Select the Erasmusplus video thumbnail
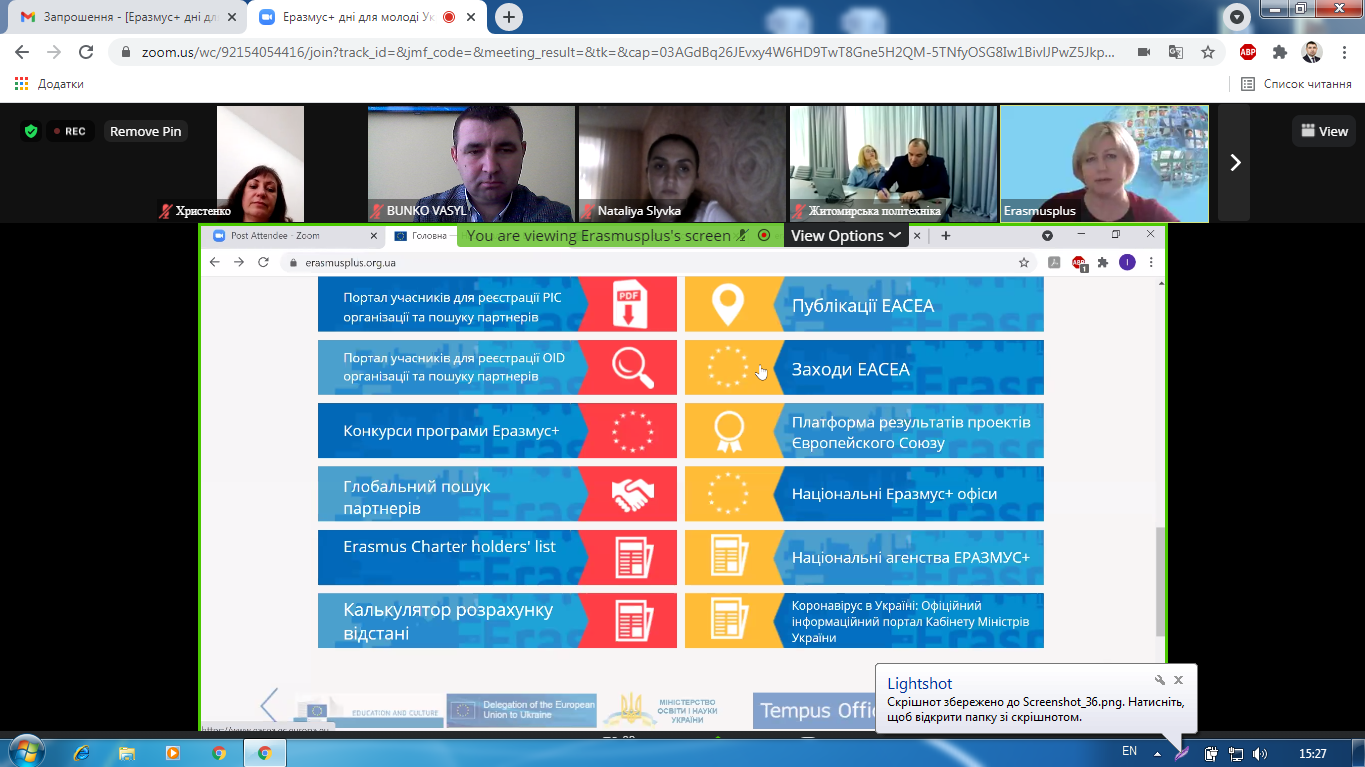 tap(1105, 163)
